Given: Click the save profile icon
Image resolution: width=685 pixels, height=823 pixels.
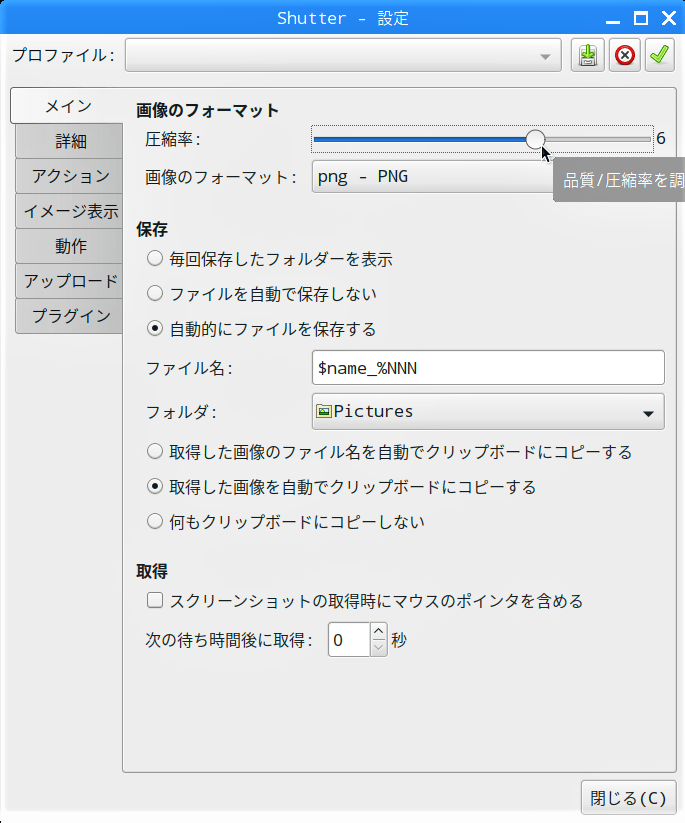Looking at the screenshot, I should 587,55.
